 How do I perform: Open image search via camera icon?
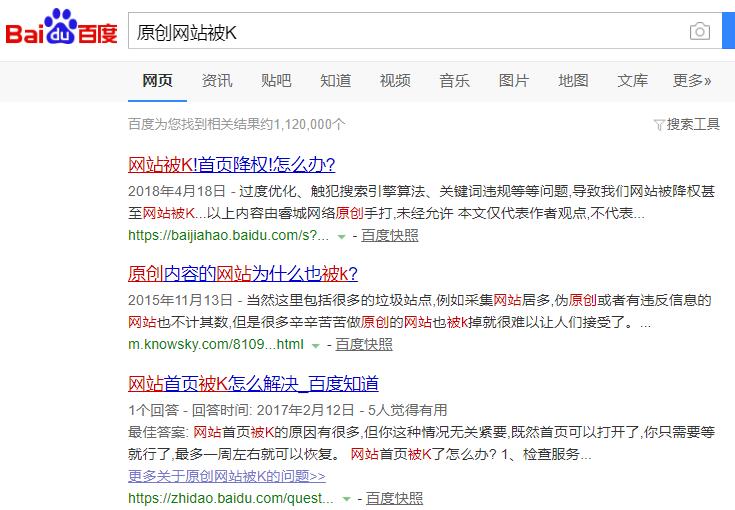pyautogui.click(x=699, y=31)
